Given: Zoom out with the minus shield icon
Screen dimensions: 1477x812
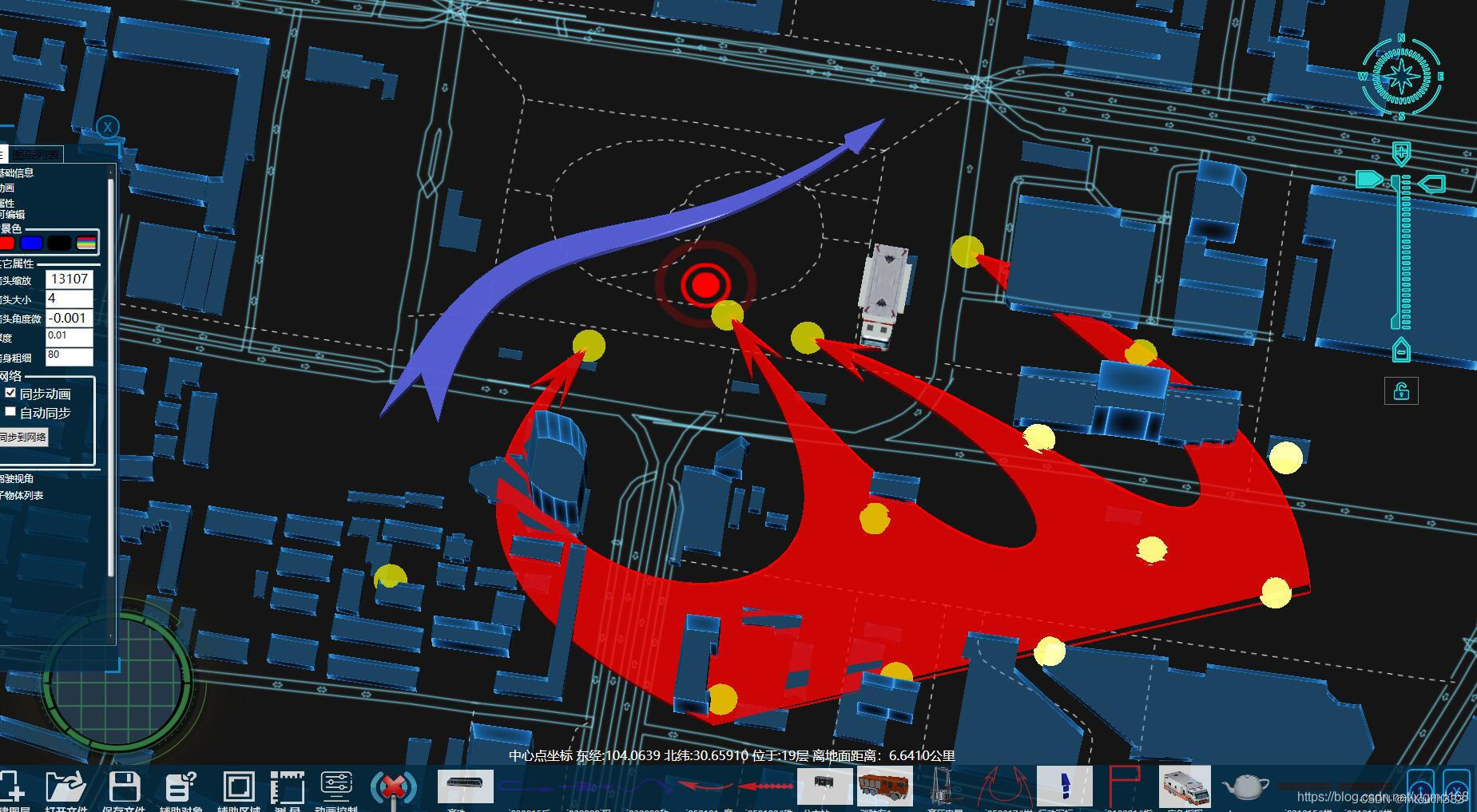Looking at the screenshot, I should [x=1401, y=350].
